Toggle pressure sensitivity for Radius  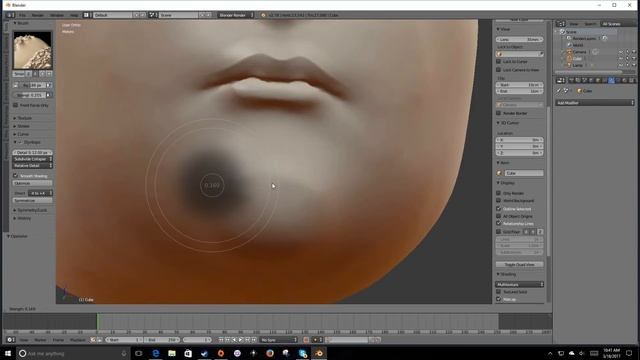click(49, 85)
